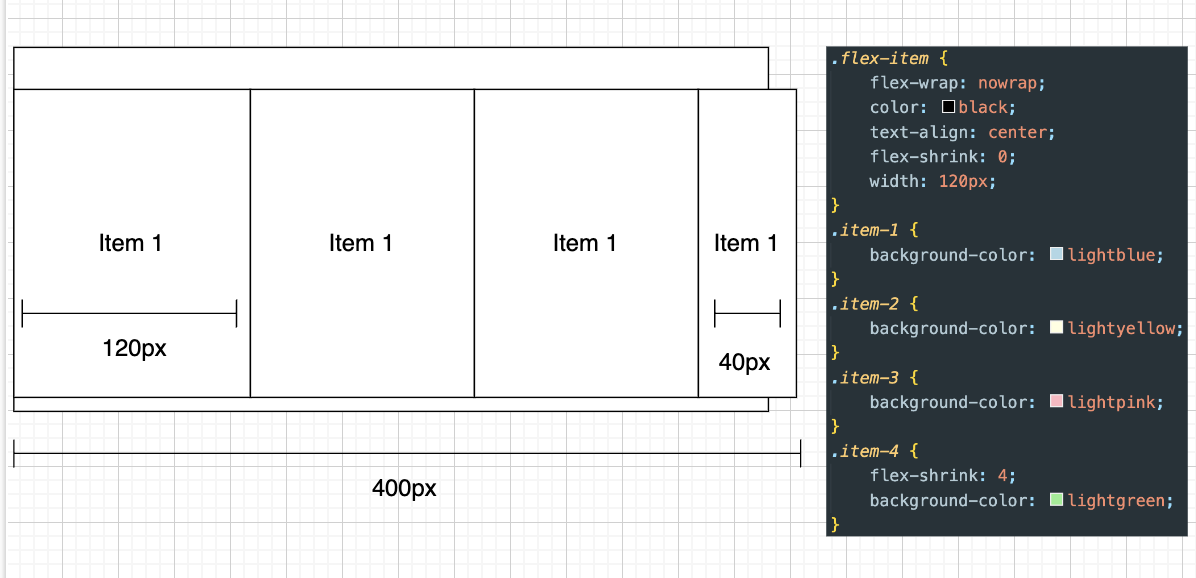Select the 'flex-shrink: 0;' declaration
Image resolution: width=1196 pixels, height=578 pixels.
pos(943,157)
